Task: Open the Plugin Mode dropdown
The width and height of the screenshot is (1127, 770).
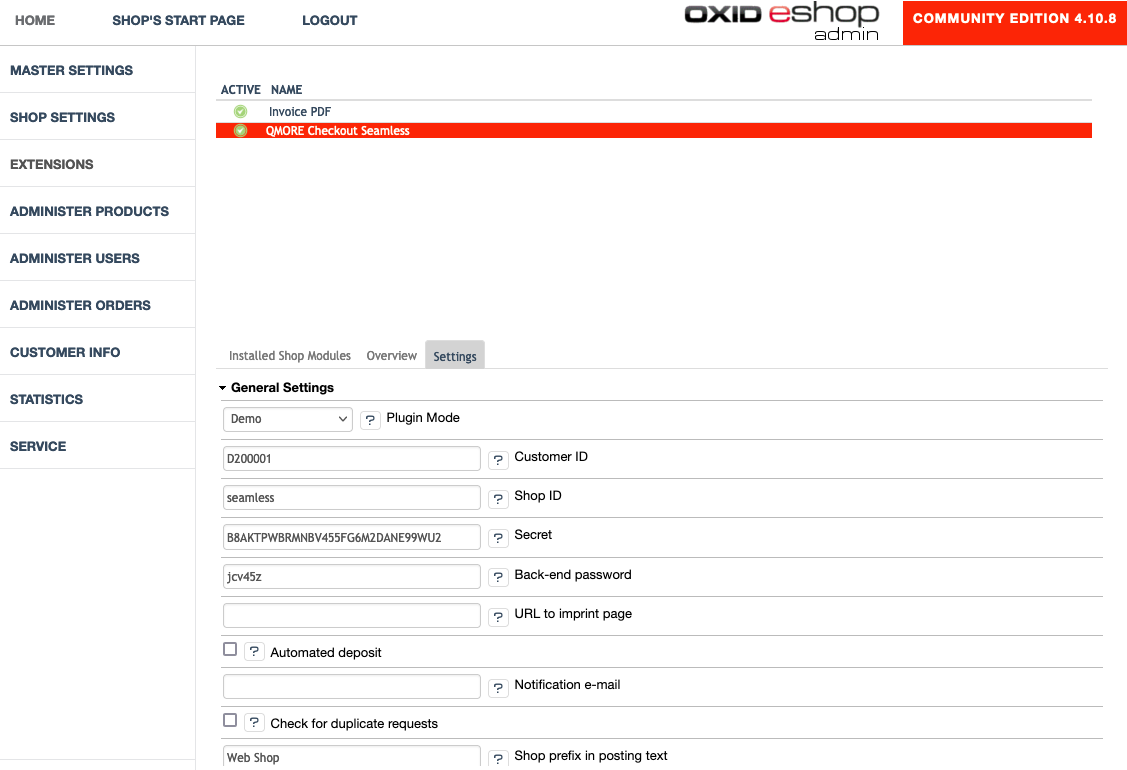Action: pyautogui.click(x=288, y=419)
